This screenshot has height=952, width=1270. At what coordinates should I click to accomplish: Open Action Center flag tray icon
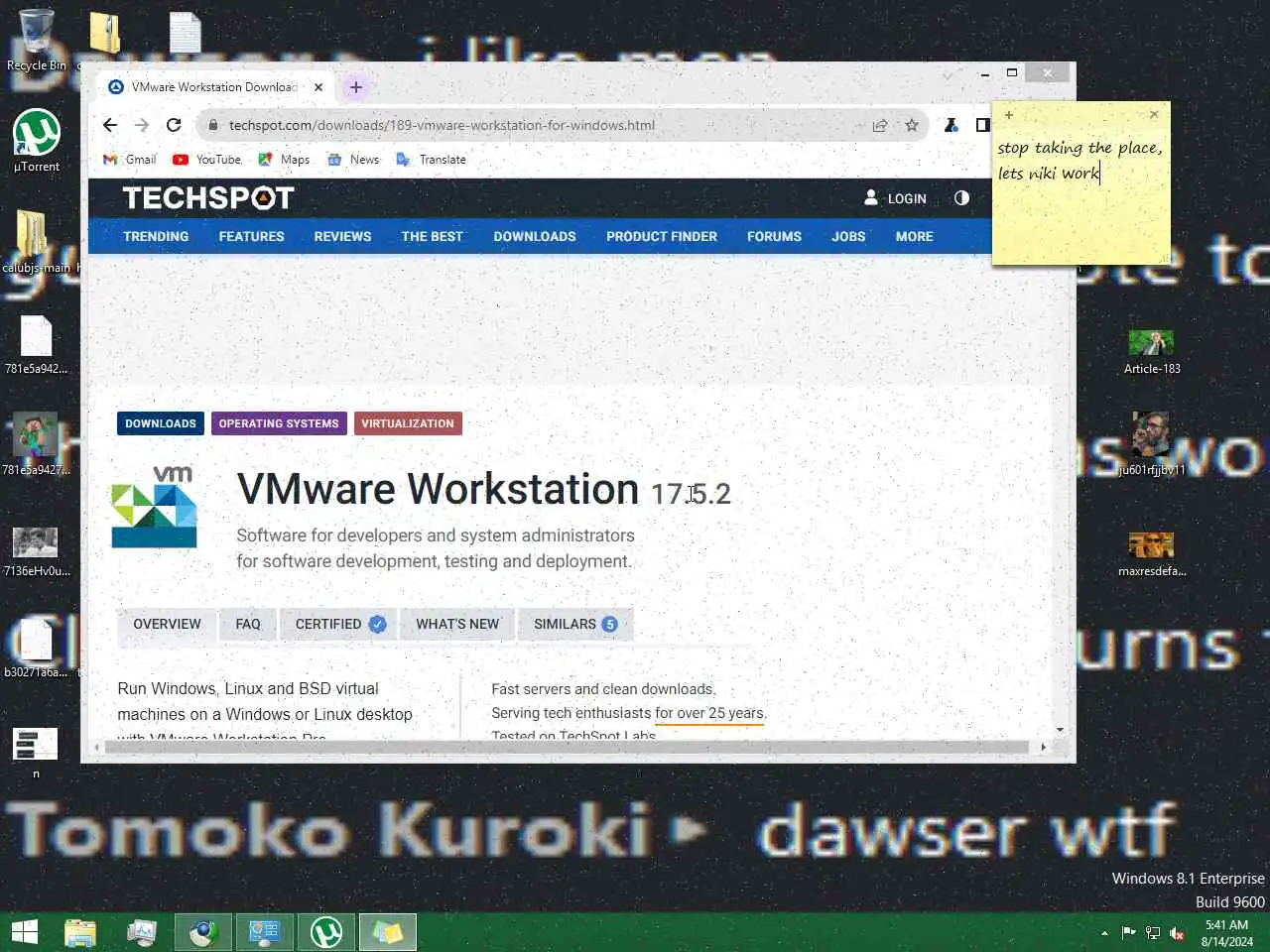click(1128, 932)
